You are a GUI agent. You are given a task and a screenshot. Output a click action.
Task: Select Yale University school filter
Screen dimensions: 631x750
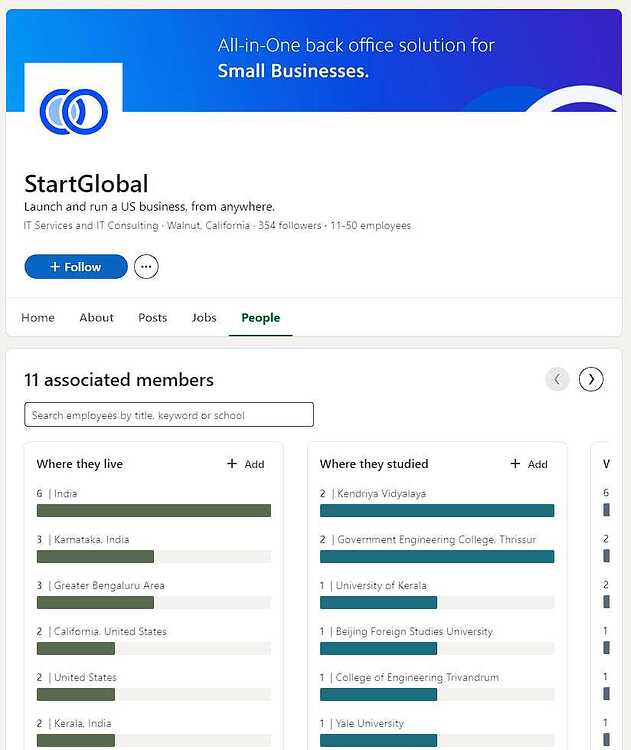click(437, 732)
